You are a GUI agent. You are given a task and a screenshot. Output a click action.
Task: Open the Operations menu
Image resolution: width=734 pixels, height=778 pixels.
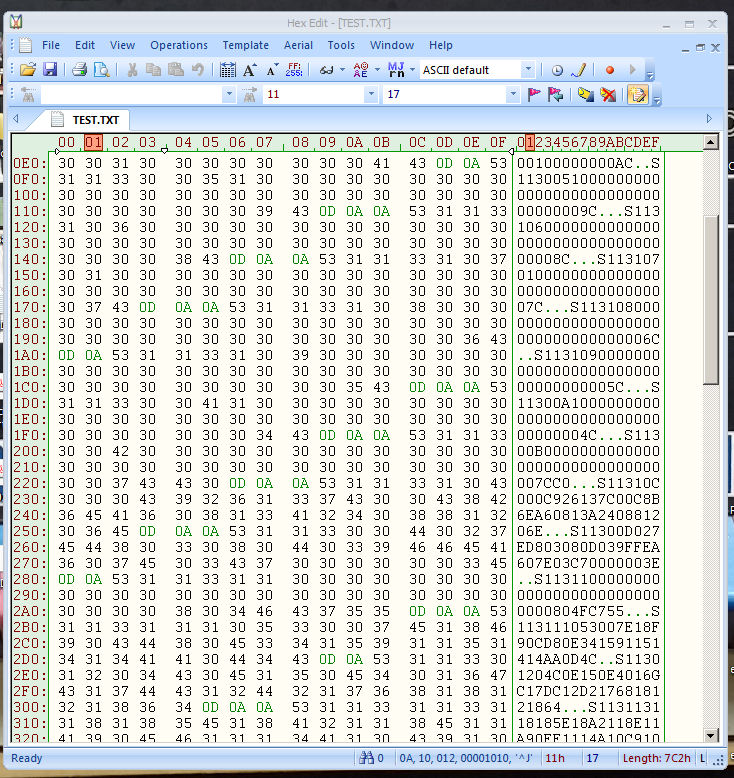click(179, 45)
